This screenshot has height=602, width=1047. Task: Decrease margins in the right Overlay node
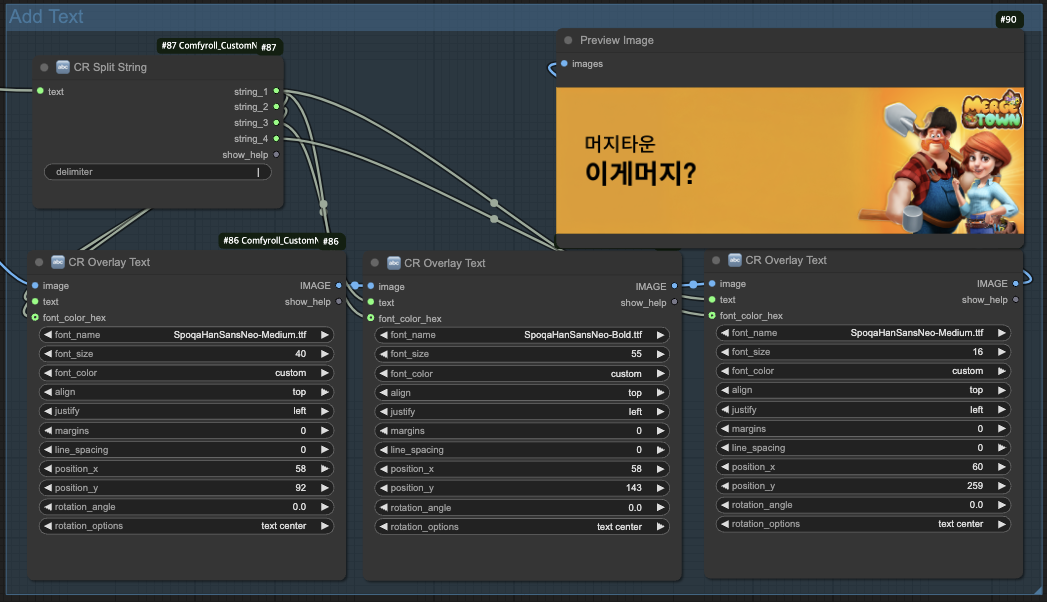coord(725,428)
